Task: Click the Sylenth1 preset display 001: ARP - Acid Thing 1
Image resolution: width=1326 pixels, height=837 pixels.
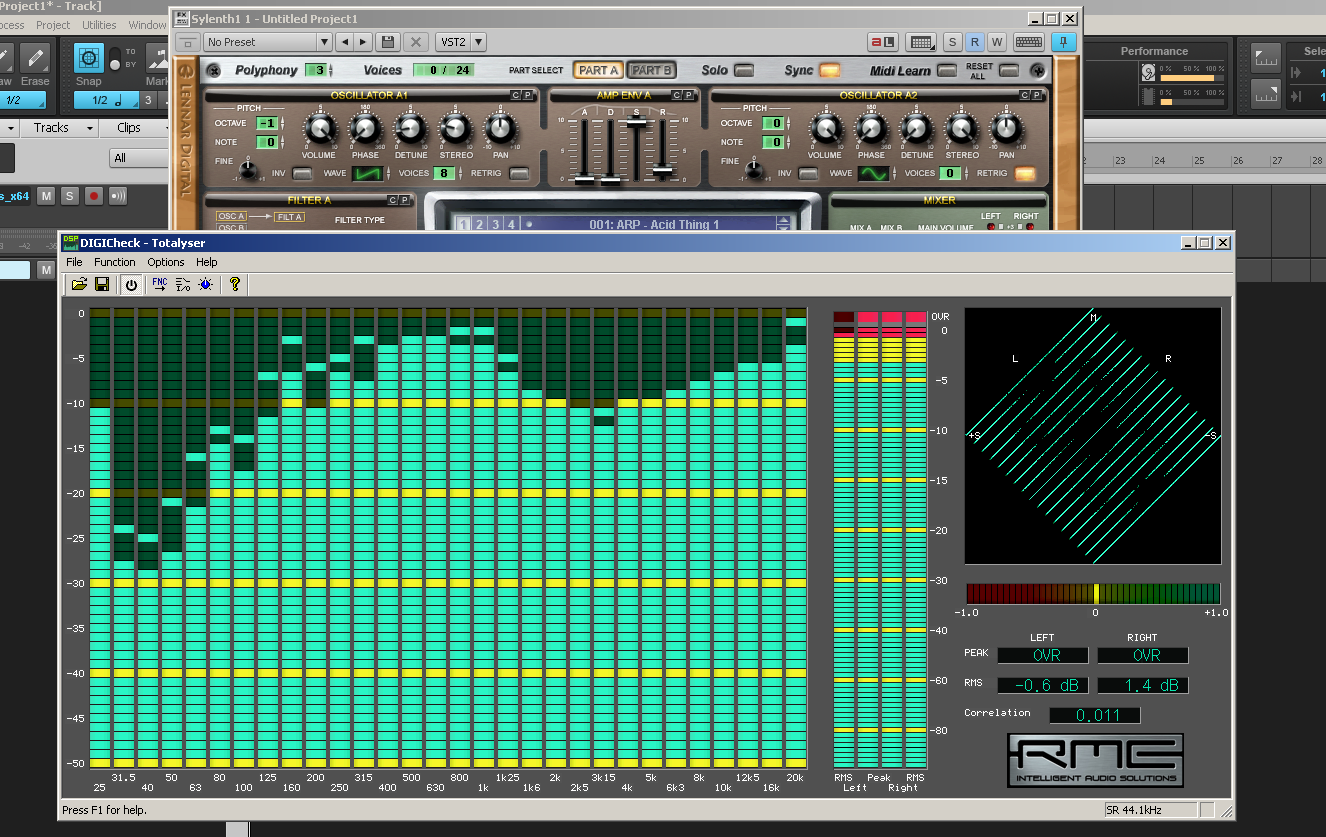Action: coord(654,224)
